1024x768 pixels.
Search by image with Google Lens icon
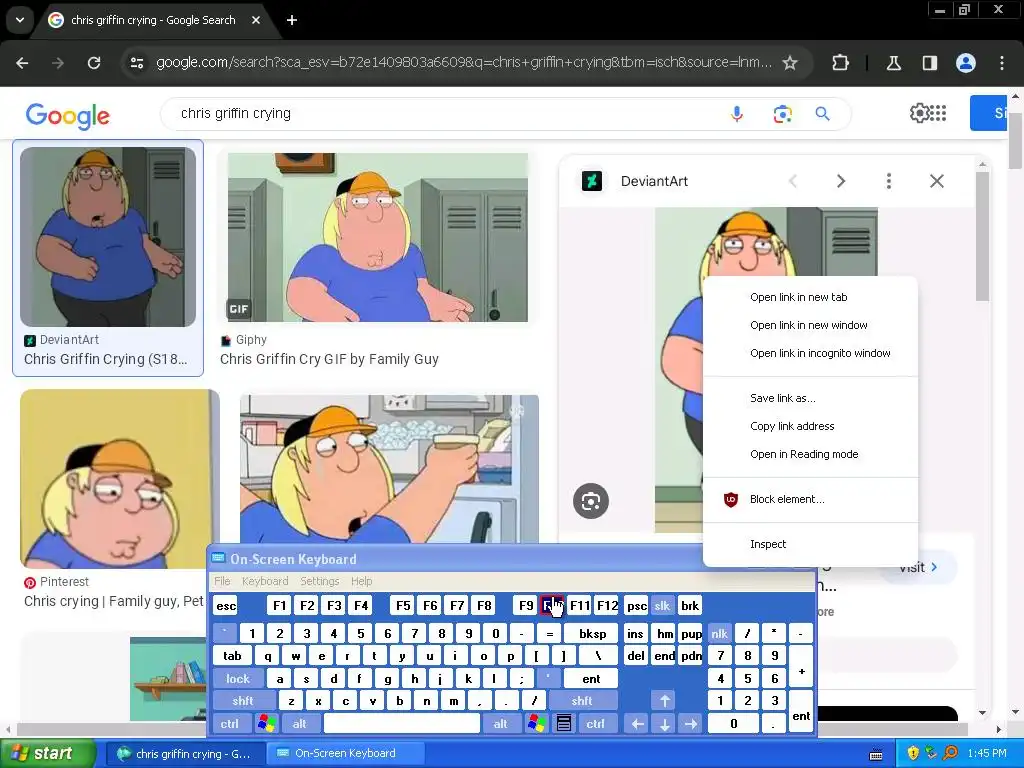click(x=782, y=114)
